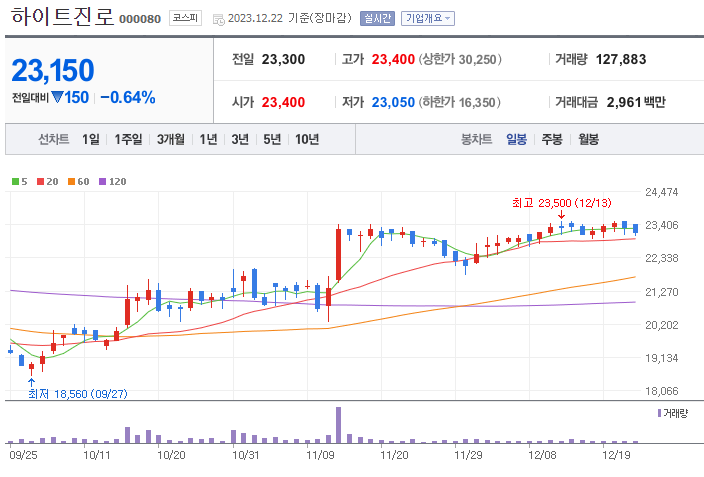Image resolution: width=704 pixels, height=477 pixels.
Task: Click the 시가 value 23,400
Action: 283,102
